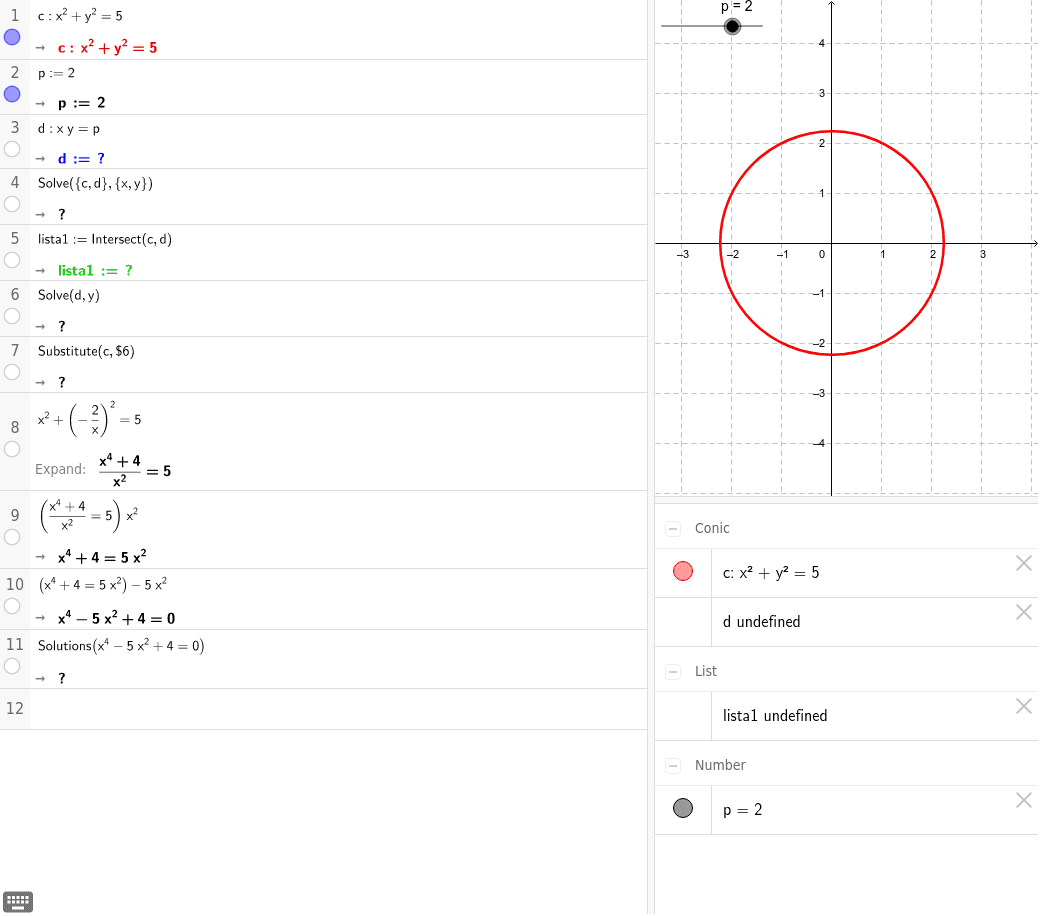Viewport: 1040px width, 916px height.
Task: Click input 'lista1 := Intersect(c, d)'
Action: [105, 239]
